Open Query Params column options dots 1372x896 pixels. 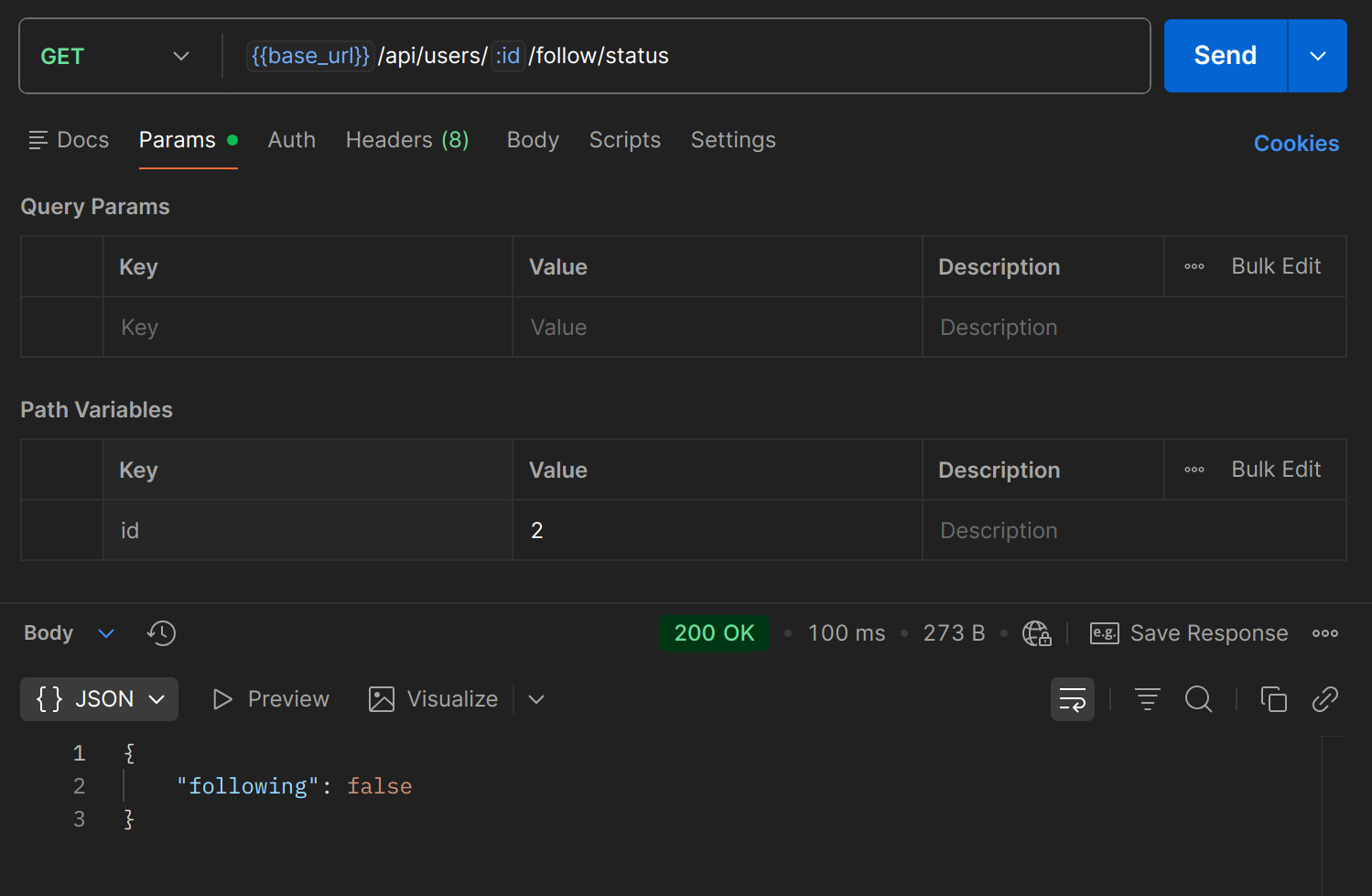pyautogui.click(x=1194, y=266)
